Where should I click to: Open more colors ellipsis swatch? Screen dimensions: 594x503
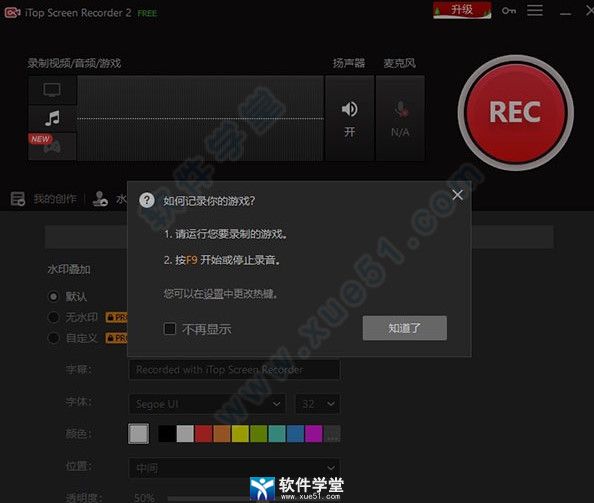click(332, 434)
